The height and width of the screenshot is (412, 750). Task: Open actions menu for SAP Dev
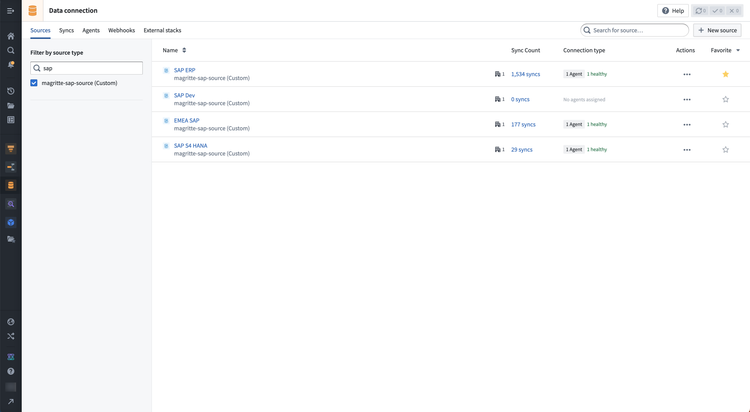(x=687, y=100)
